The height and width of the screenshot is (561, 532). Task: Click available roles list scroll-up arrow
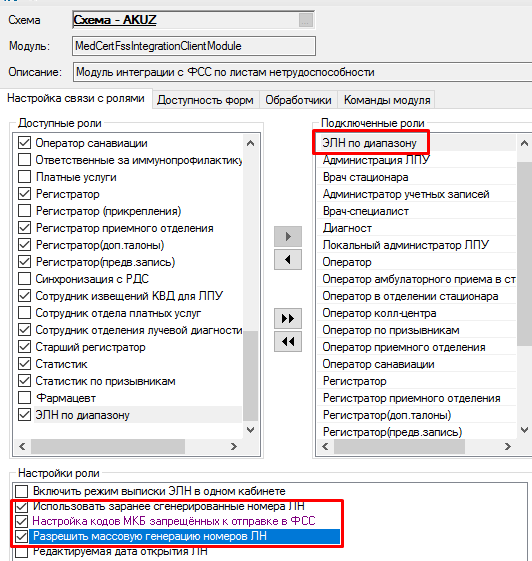pos(250,143)
